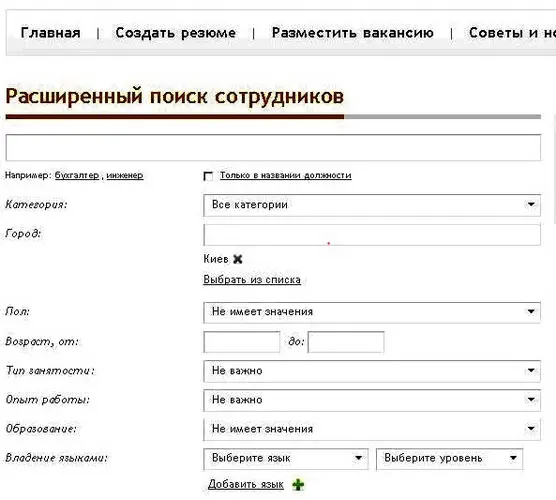Screen dimensions: 556x500
Task: Click the бухгалтер example link
Action: (77, 176)
